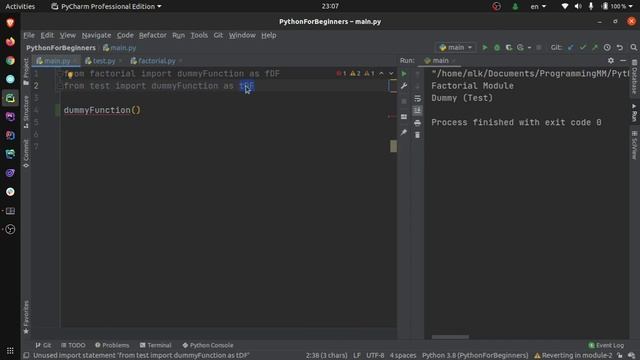Open Run panel settings gear
Image resolution: width=640 pixels, height=360 pixels.
[x=611, y=60]
